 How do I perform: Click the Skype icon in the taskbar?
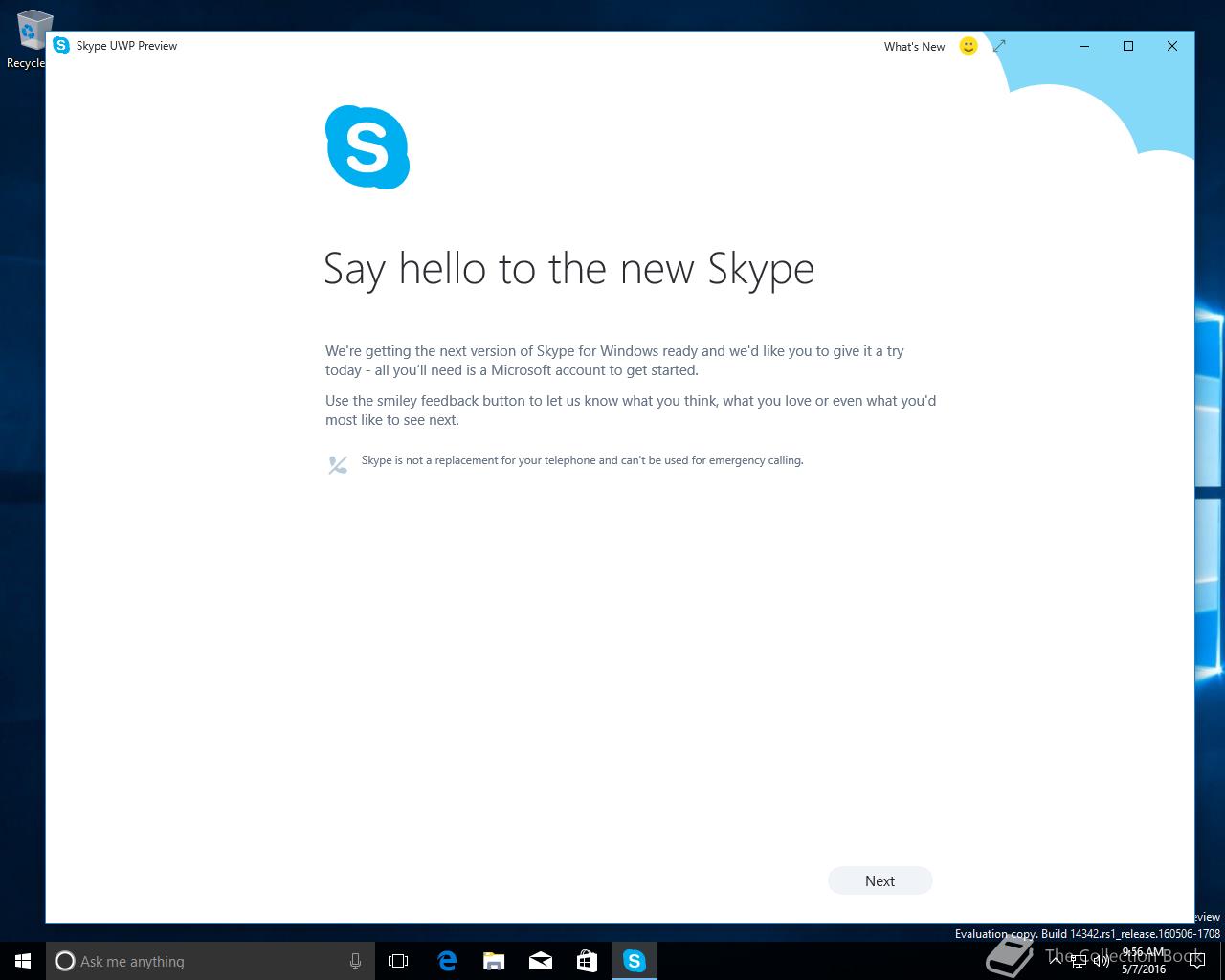coord(635,961)
